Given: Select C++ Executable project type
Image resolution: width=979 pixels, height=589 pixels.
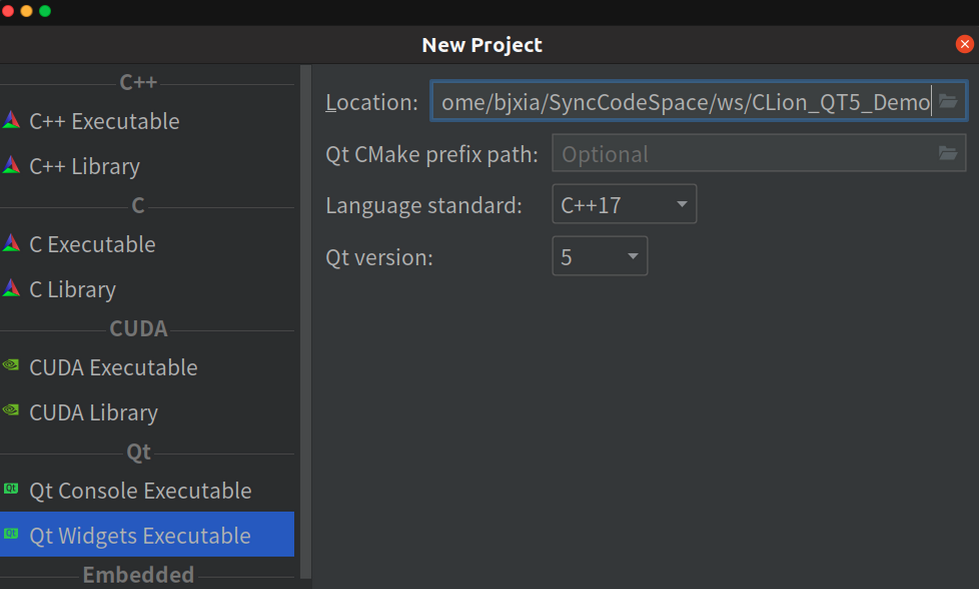Looking at the screenshot, I should tap(104, 121).
